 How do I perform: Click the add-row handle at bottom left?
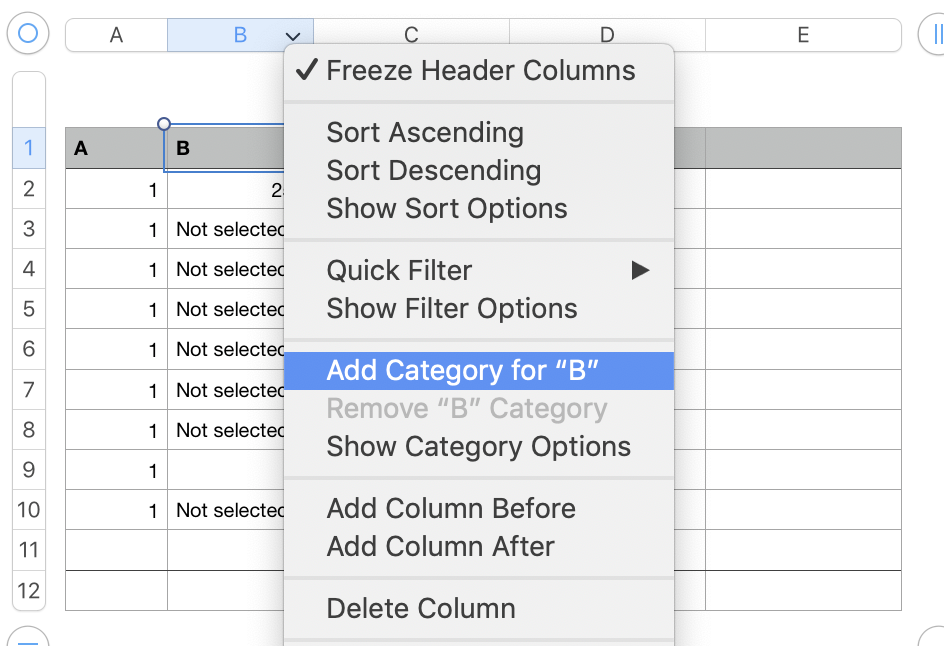point(28,638)
